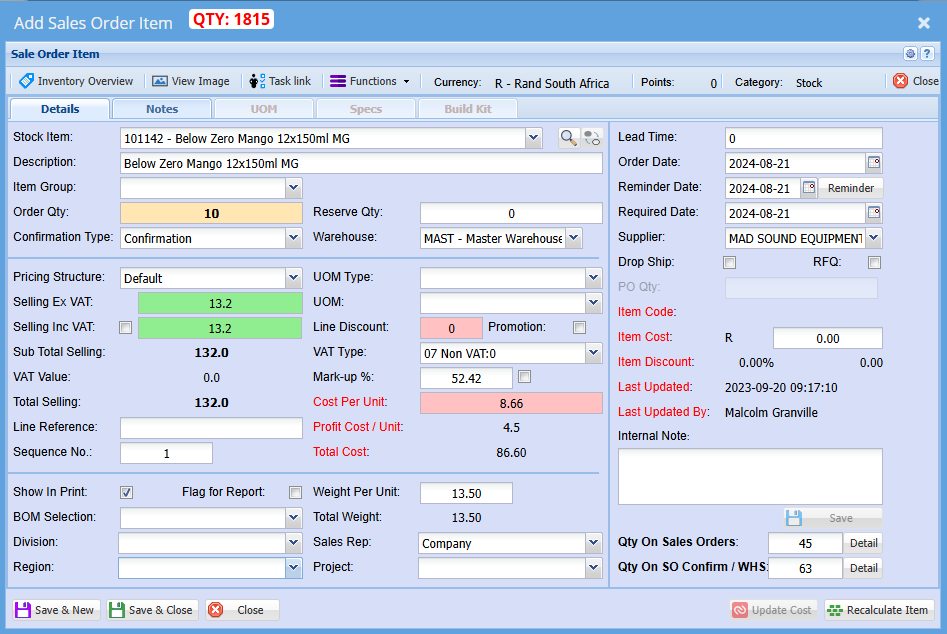Click the help question mark icon

click(x=927, y=54)
